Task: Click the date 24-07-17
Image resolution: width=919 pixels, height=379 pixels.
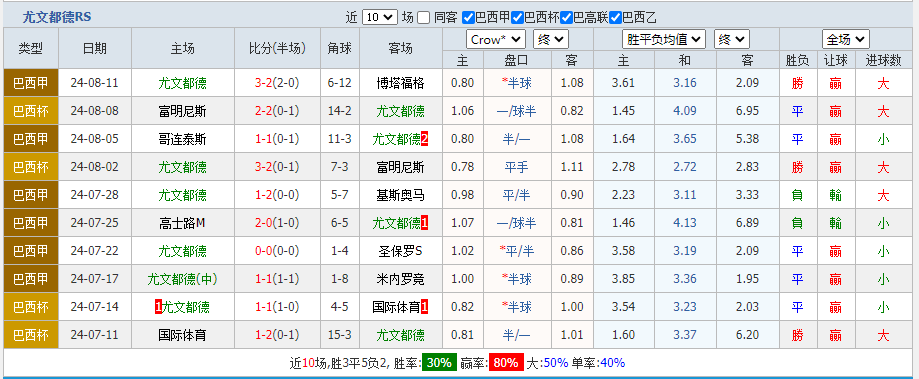Action: click(x=94, y=279)
